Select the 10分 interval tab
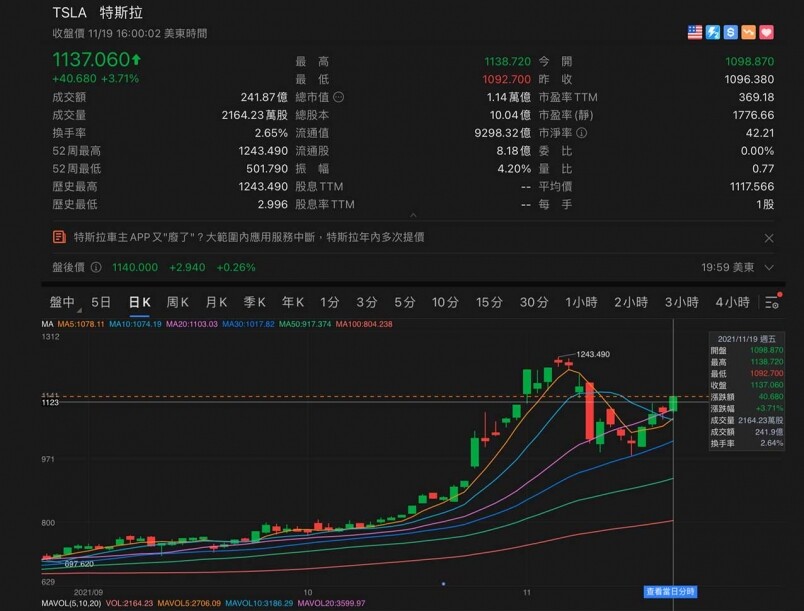This screenshot has width=804, height=611. coord(445,302)
